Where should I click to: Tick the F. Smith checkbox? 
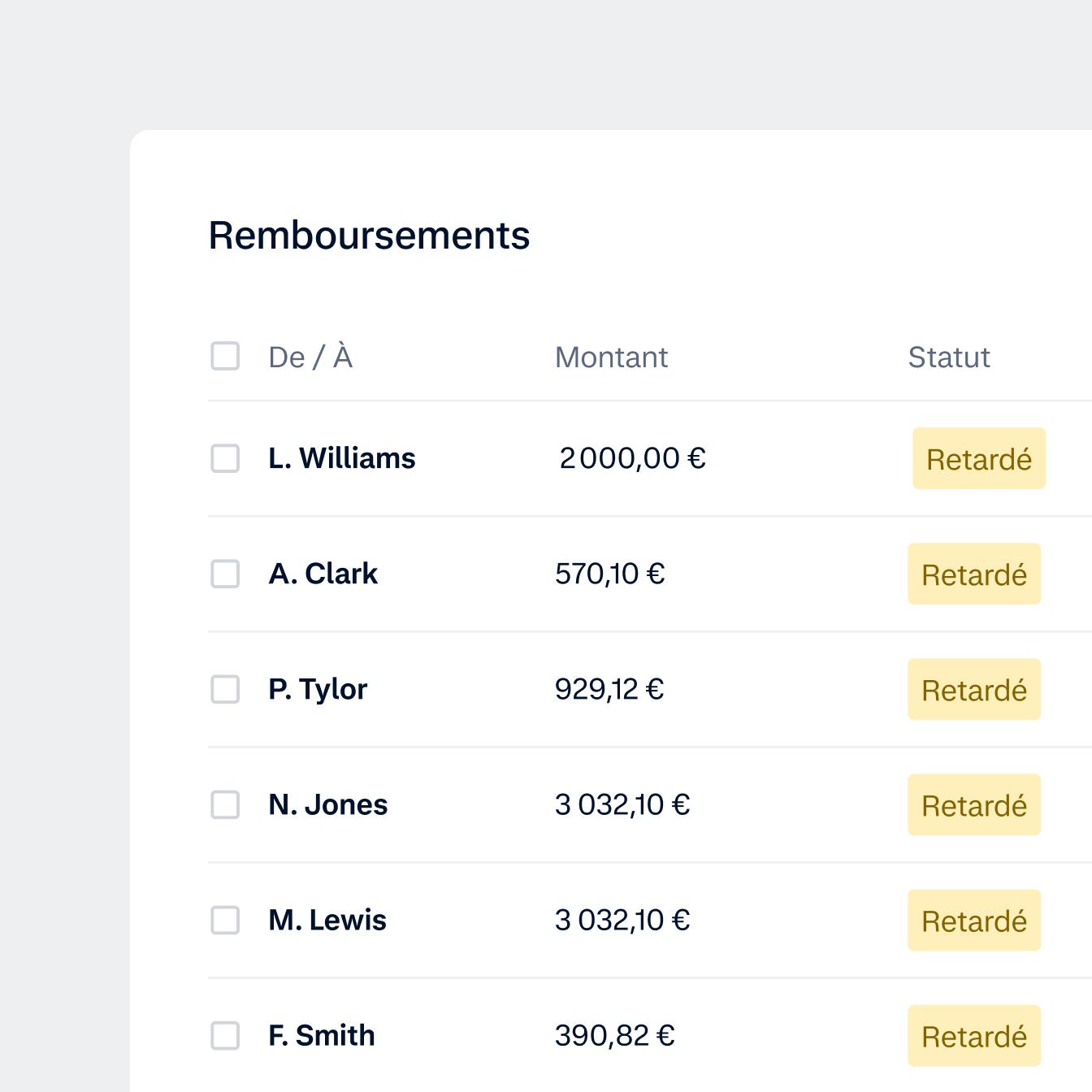tap(225, 1035)
